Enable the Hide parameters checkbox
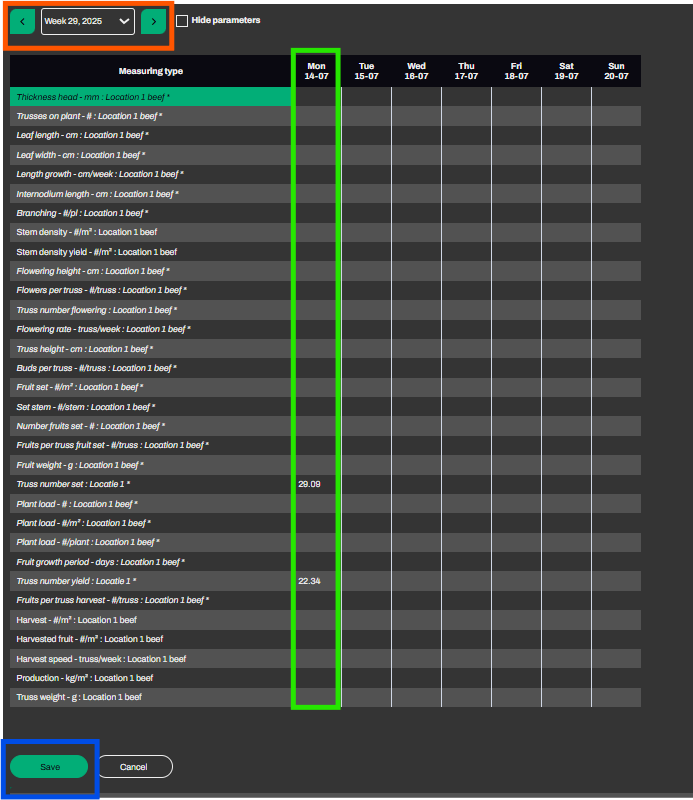693x800 pixels. coord(182,21)
